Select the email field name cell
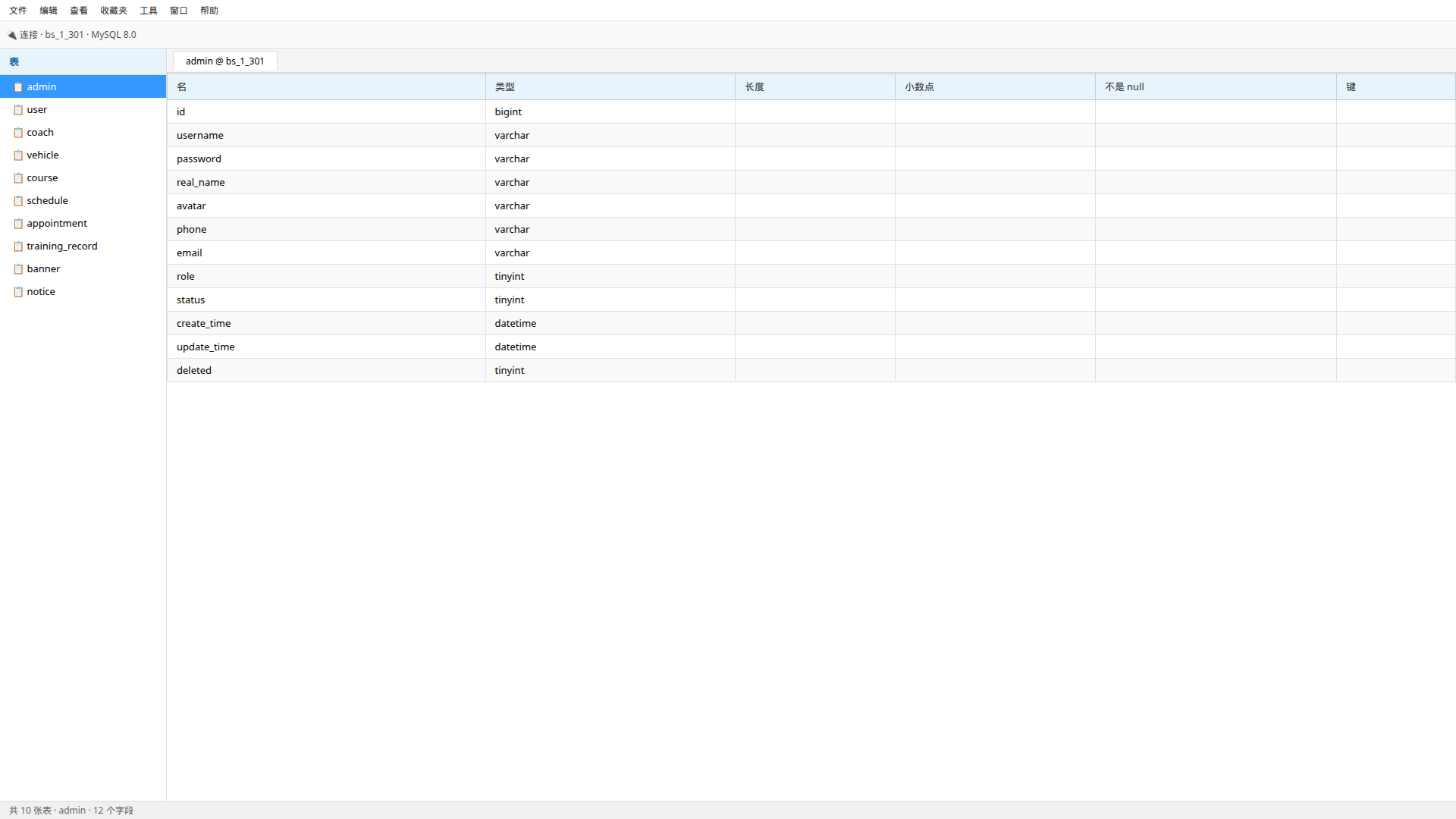Viewport: 1456px width, 819px height. [x=326, y=253]
